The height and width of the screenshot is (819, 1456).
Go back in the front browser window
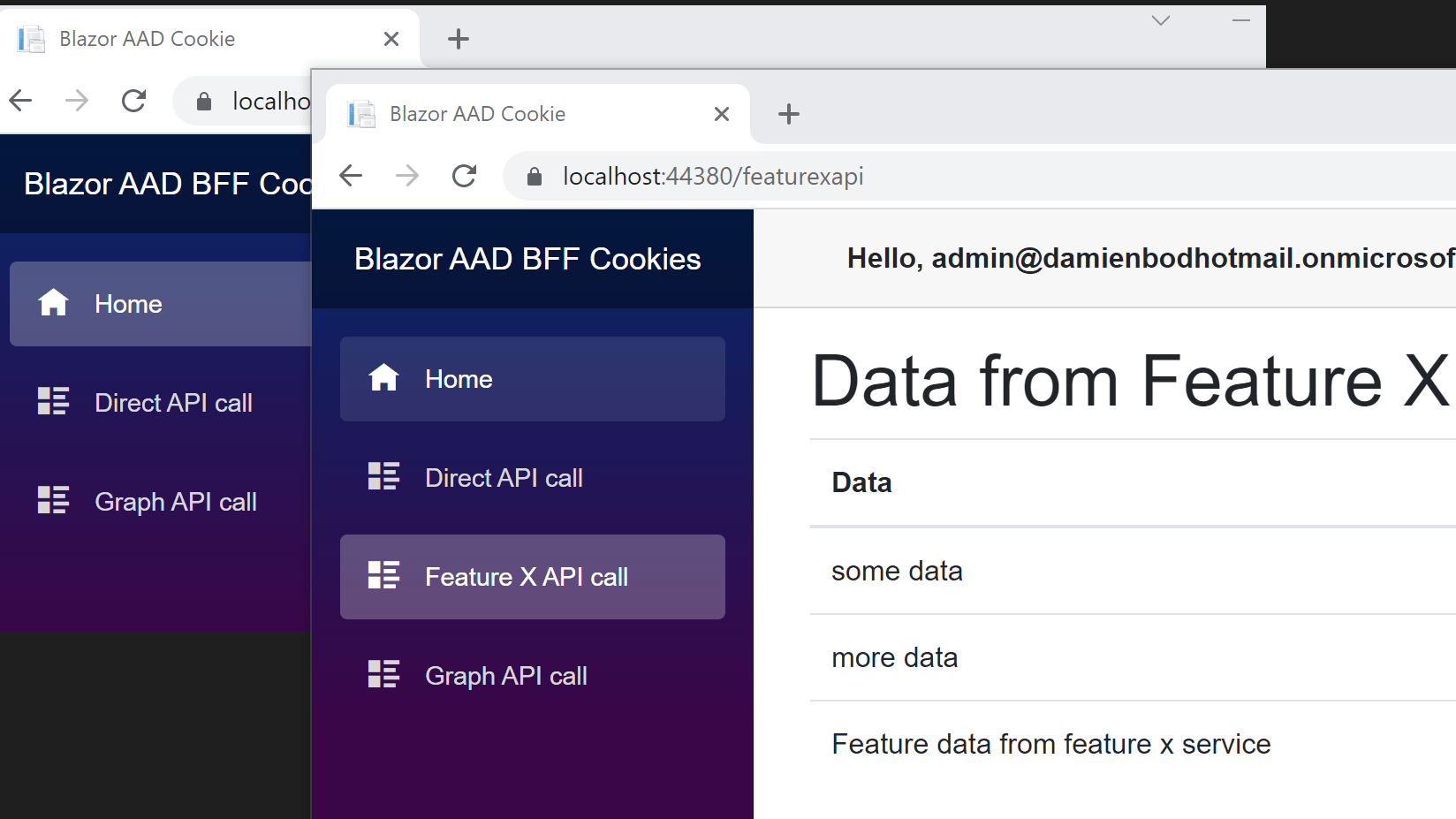click(351, 177)
